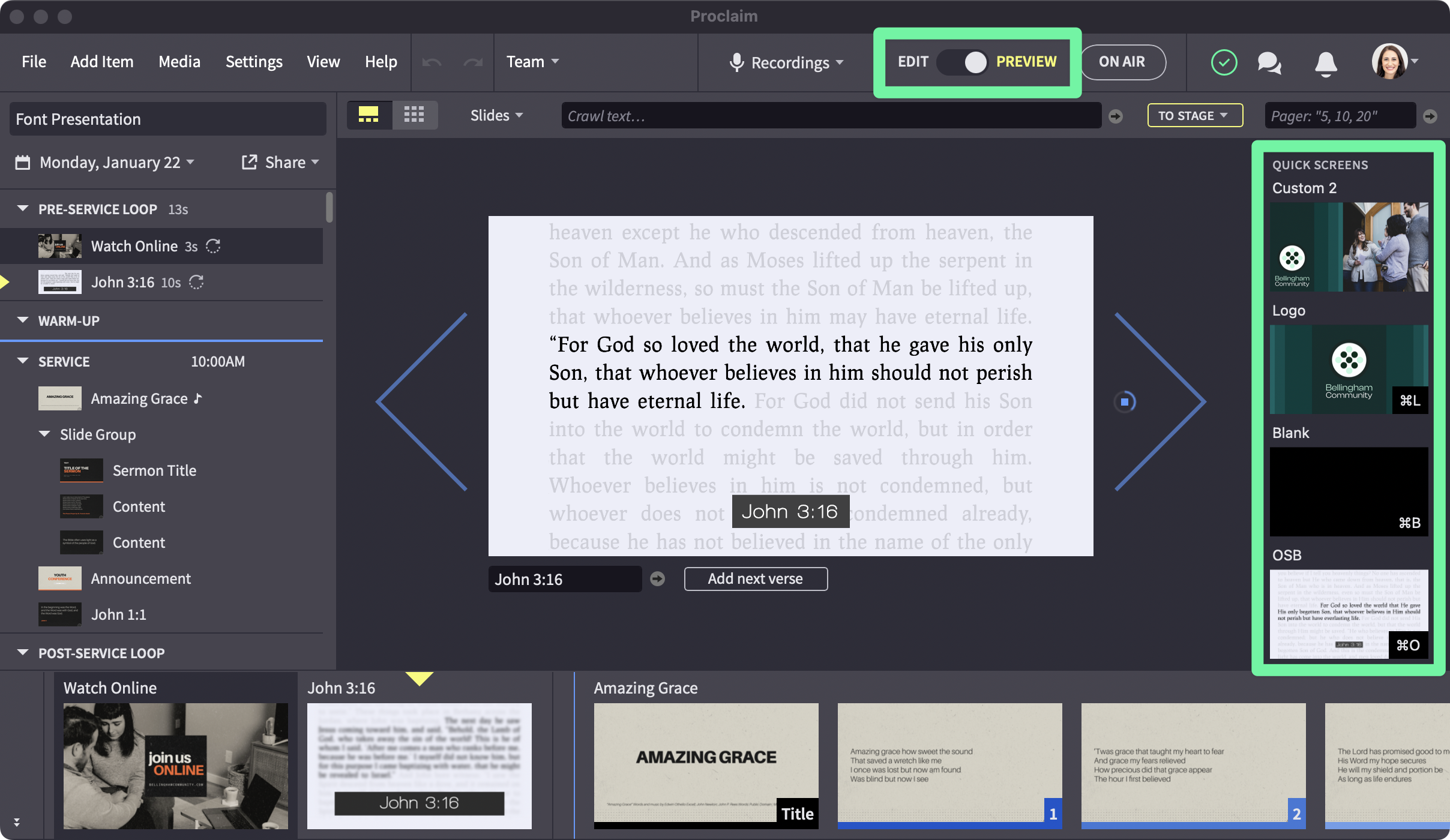Collapse the POST-SERVICE LOOP section
Viewport: 1450px width, 840px height.
click(x=23, y=653)
